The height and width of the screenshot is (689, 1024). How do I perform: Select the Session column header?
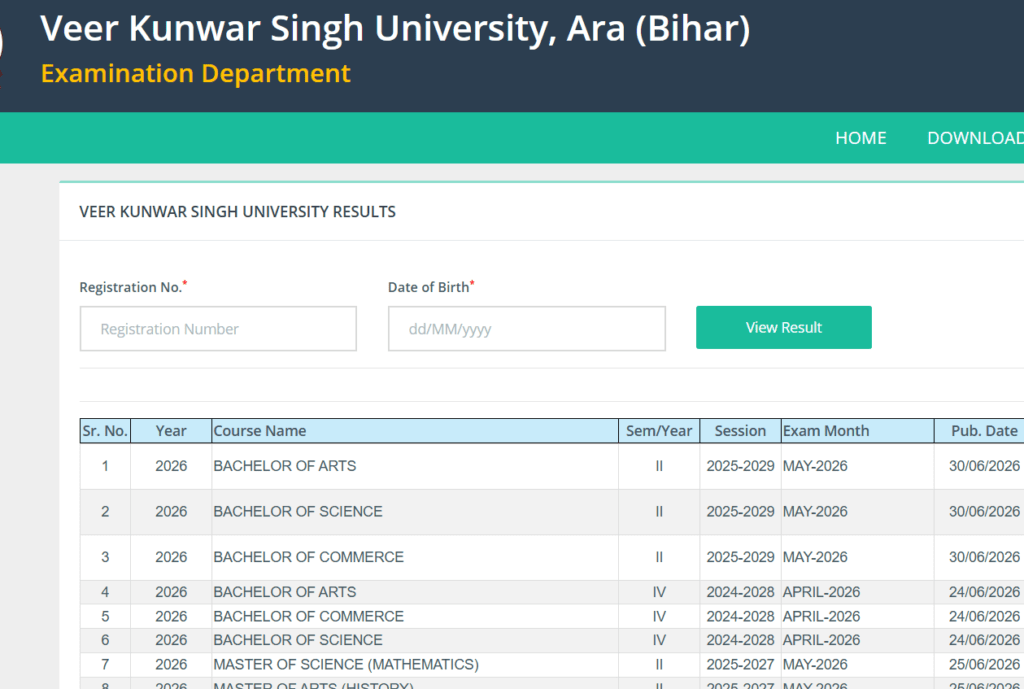(740, 431)
